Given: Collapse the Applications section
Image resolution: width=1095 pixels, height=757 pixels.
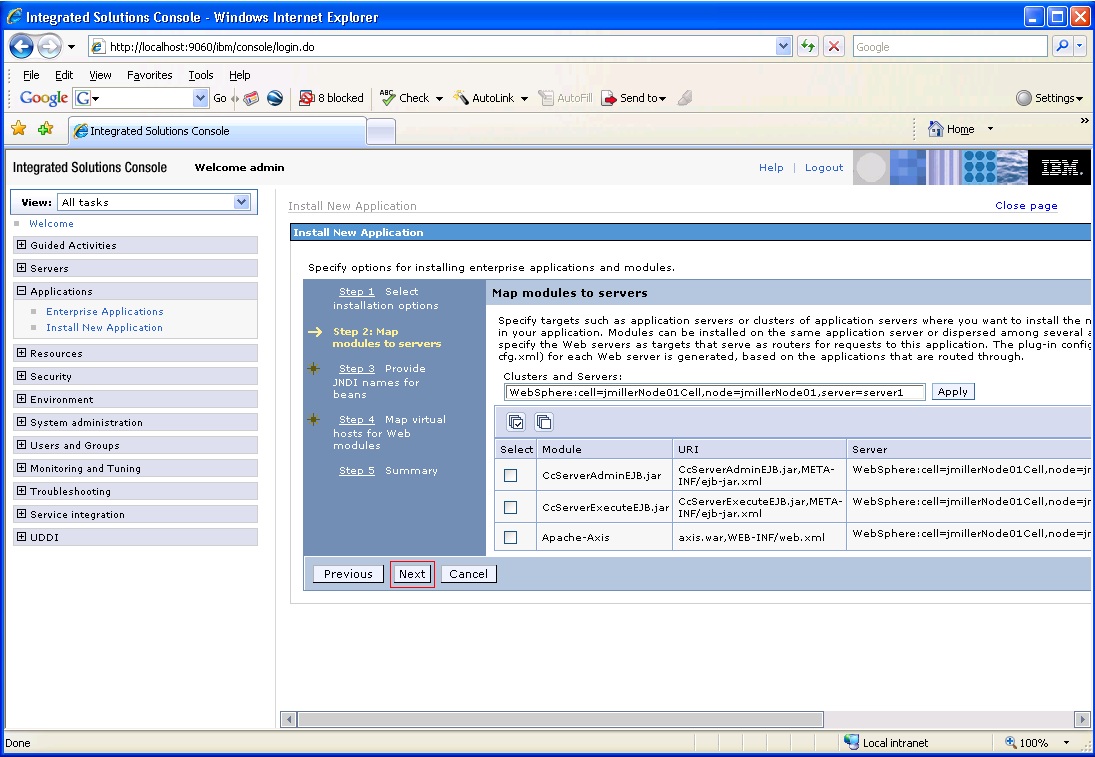Looking at the screenshot, I should tap(21, 291).
